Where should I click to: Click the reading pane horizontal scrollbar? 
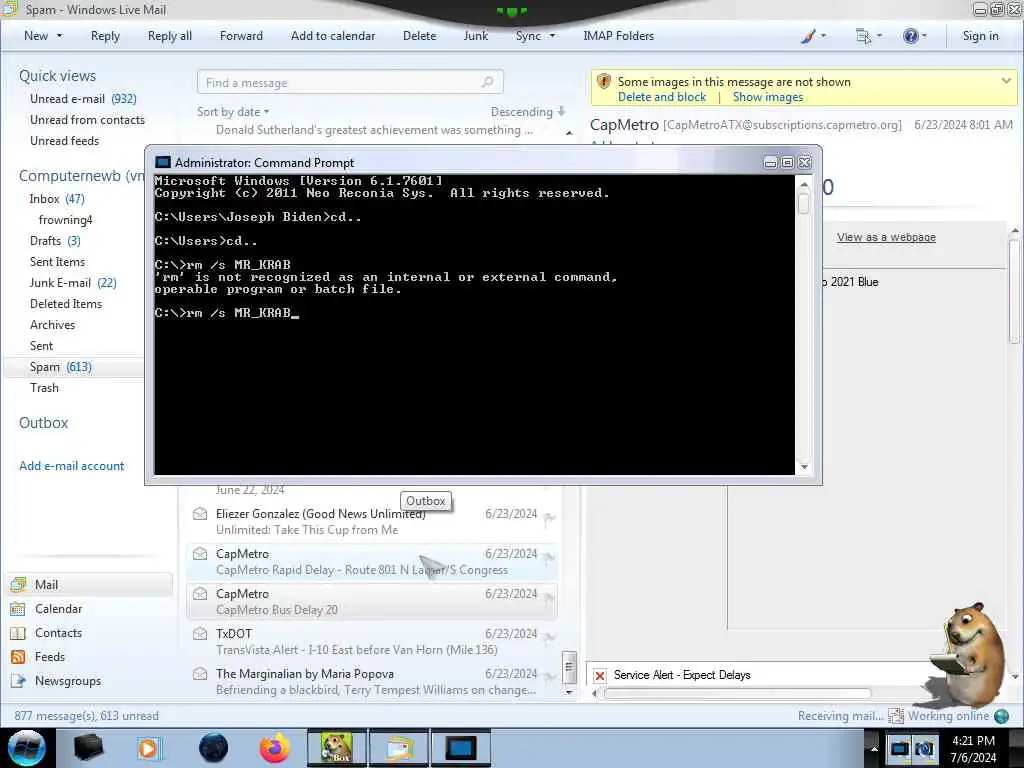[737, 693]
